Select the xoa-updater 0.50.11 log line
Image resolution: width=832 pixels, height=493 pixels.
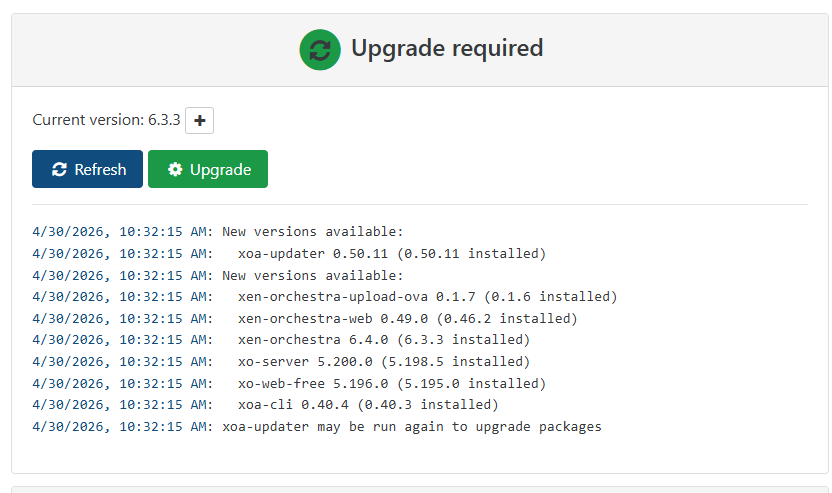pos(289,254)
